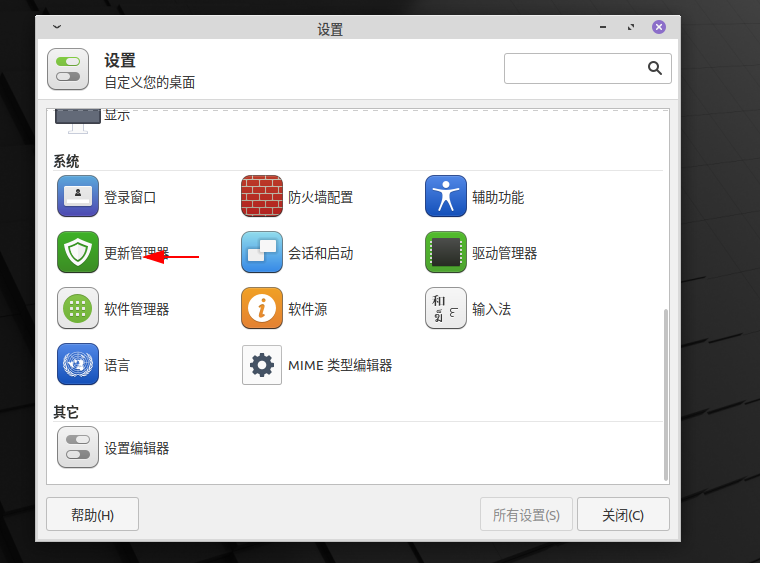The width and height of the screenshot is (760, 563).
Task: Launch Update Manager (更新管理器) shield icon
Action: click(x=78, y=253)
